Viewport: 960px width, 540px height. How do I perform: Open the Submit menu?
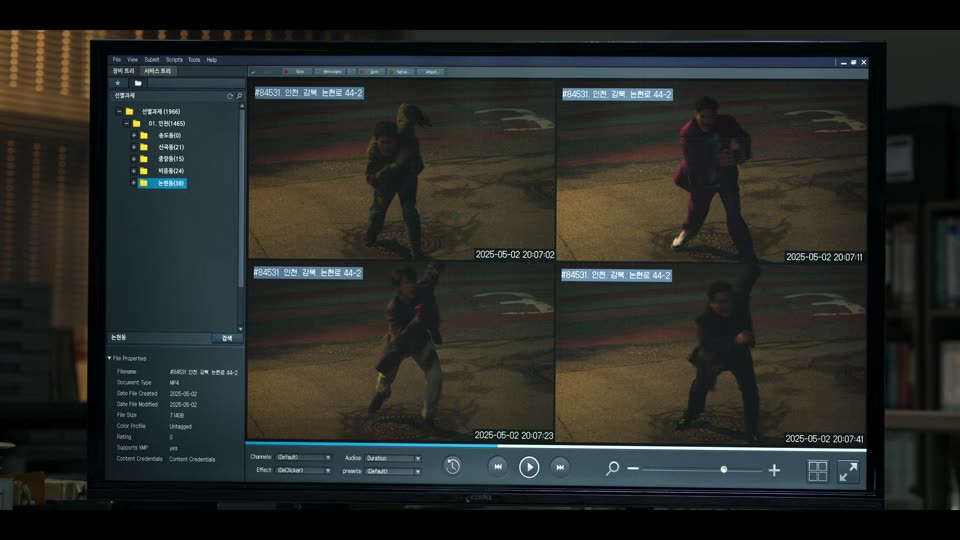tap(152, 60)
